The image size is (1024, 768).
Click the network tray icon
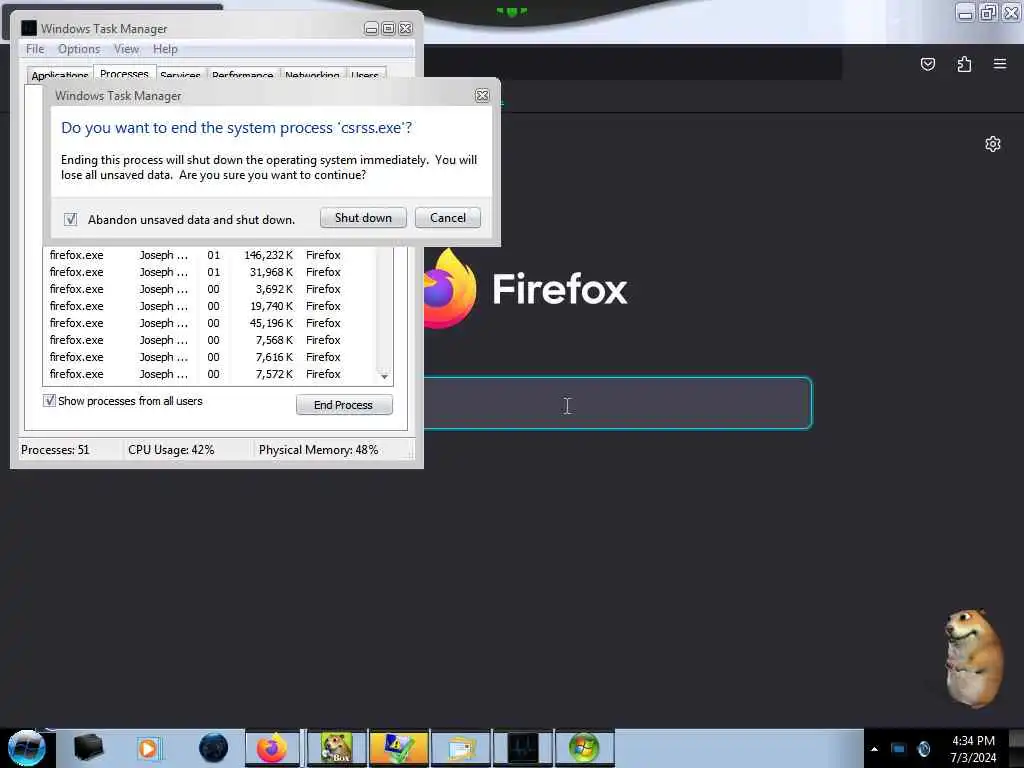(x=899, y=749)
